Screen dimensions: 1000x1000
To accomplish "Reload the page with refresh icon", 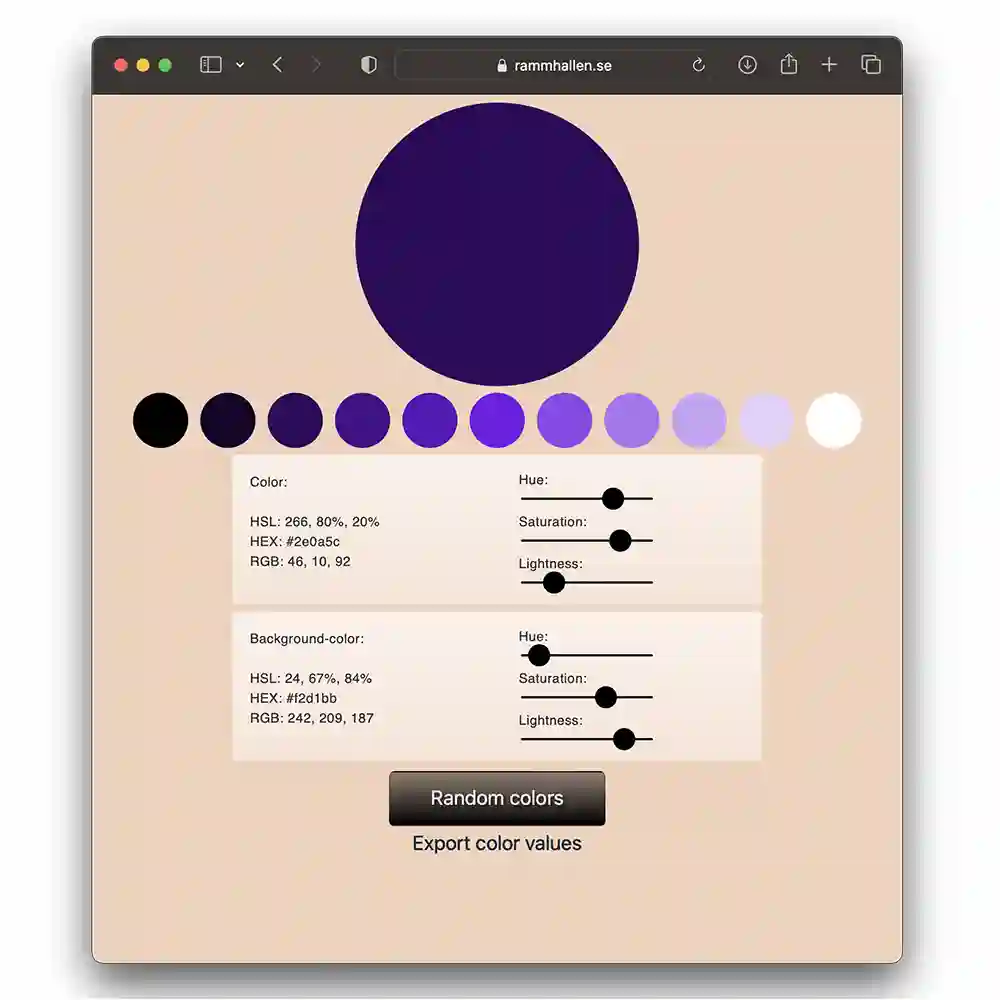I will (698, 65).
